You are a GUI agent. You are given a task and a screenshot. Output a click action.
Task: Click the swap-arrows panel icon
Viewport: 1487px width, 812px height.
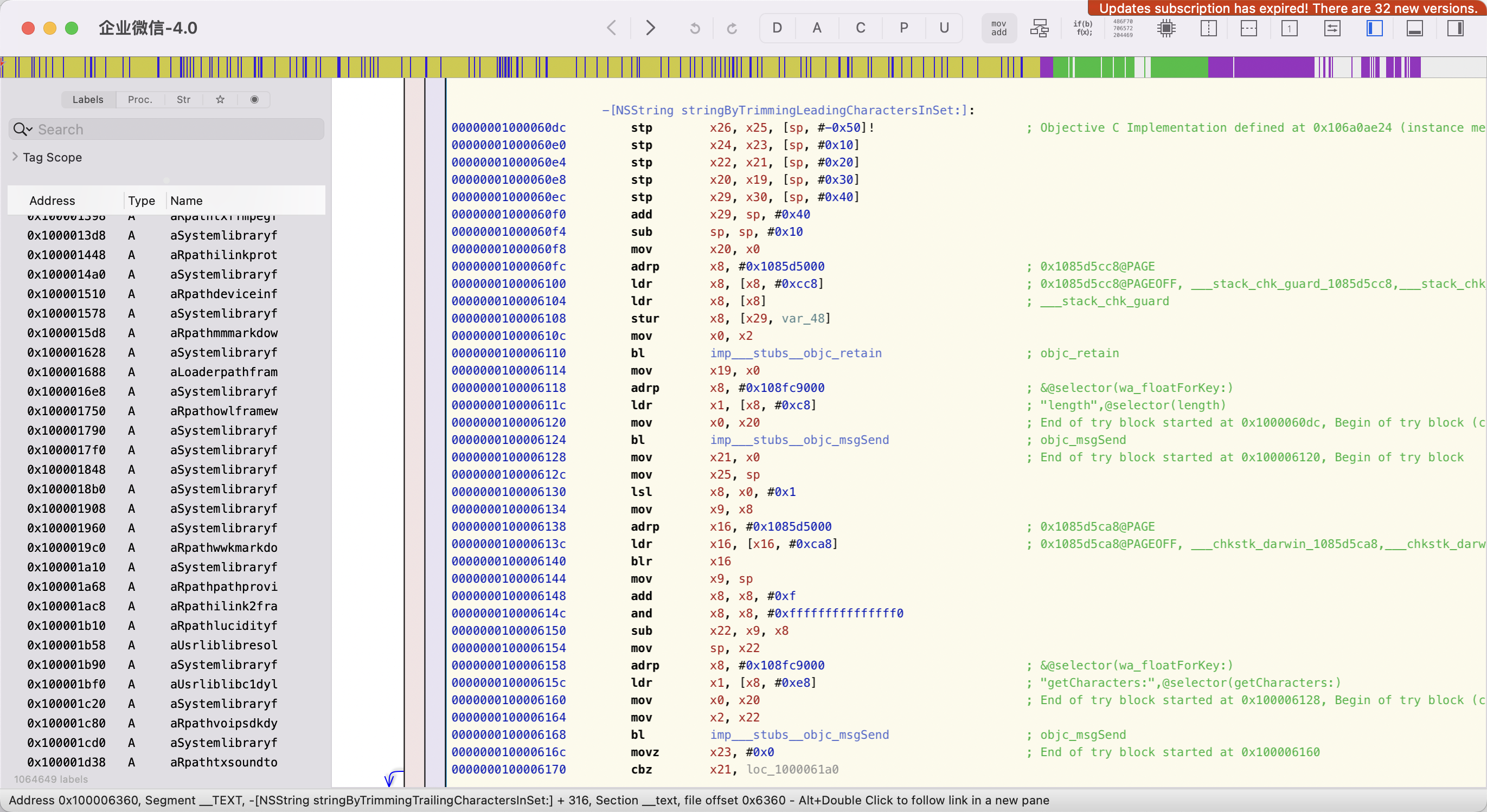tap(1332, 28)
